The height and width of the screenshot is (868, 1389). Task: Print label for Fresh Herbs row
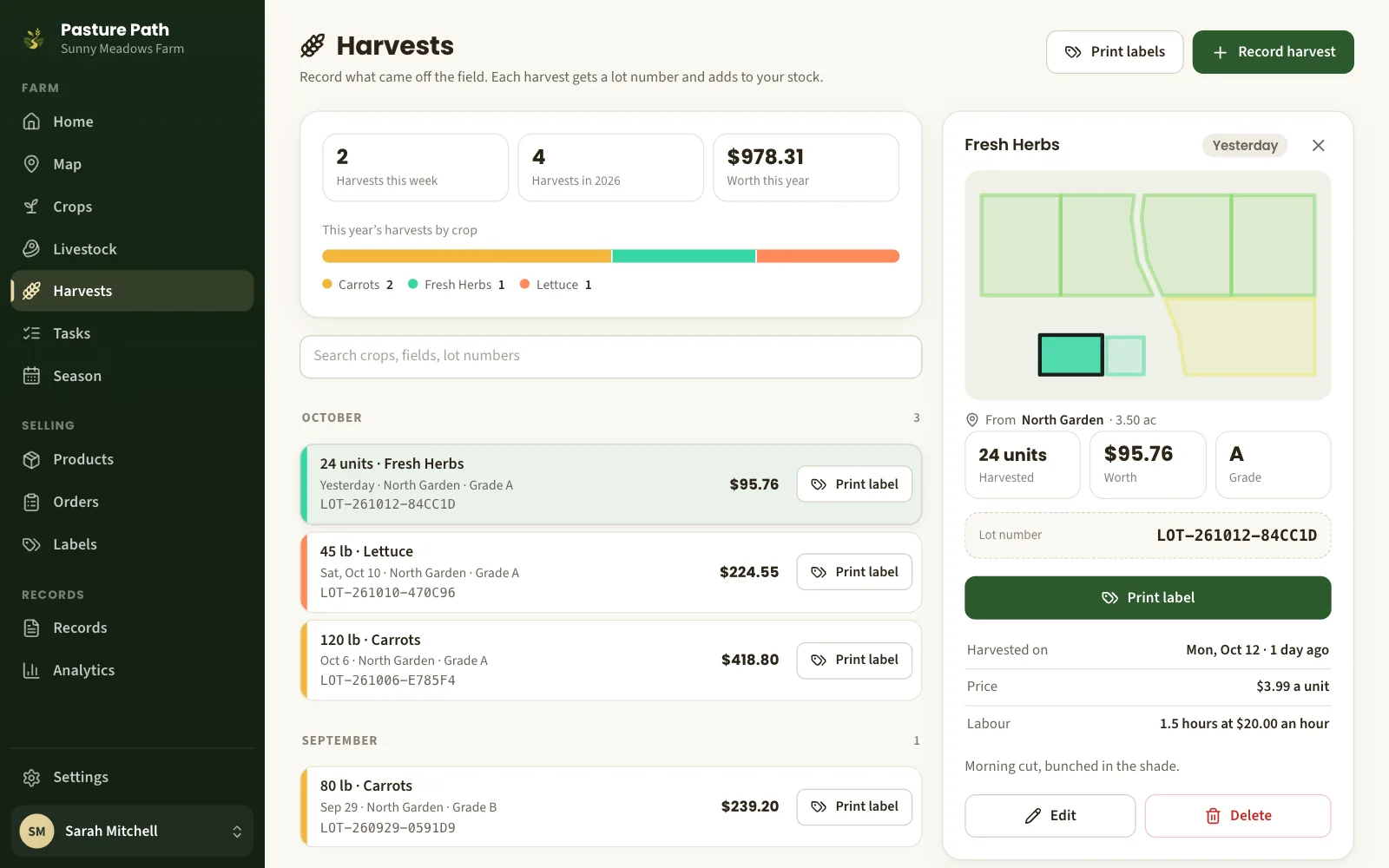pos(854,484)
